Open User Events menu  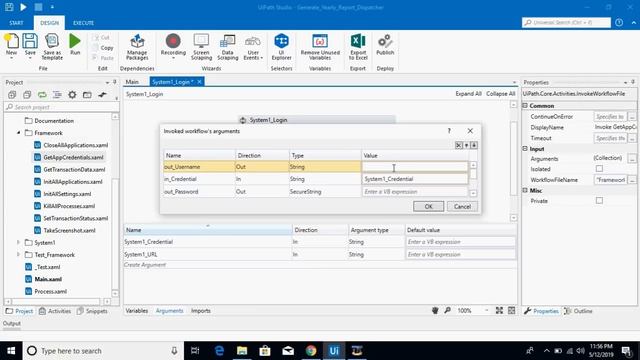[253, 47]
